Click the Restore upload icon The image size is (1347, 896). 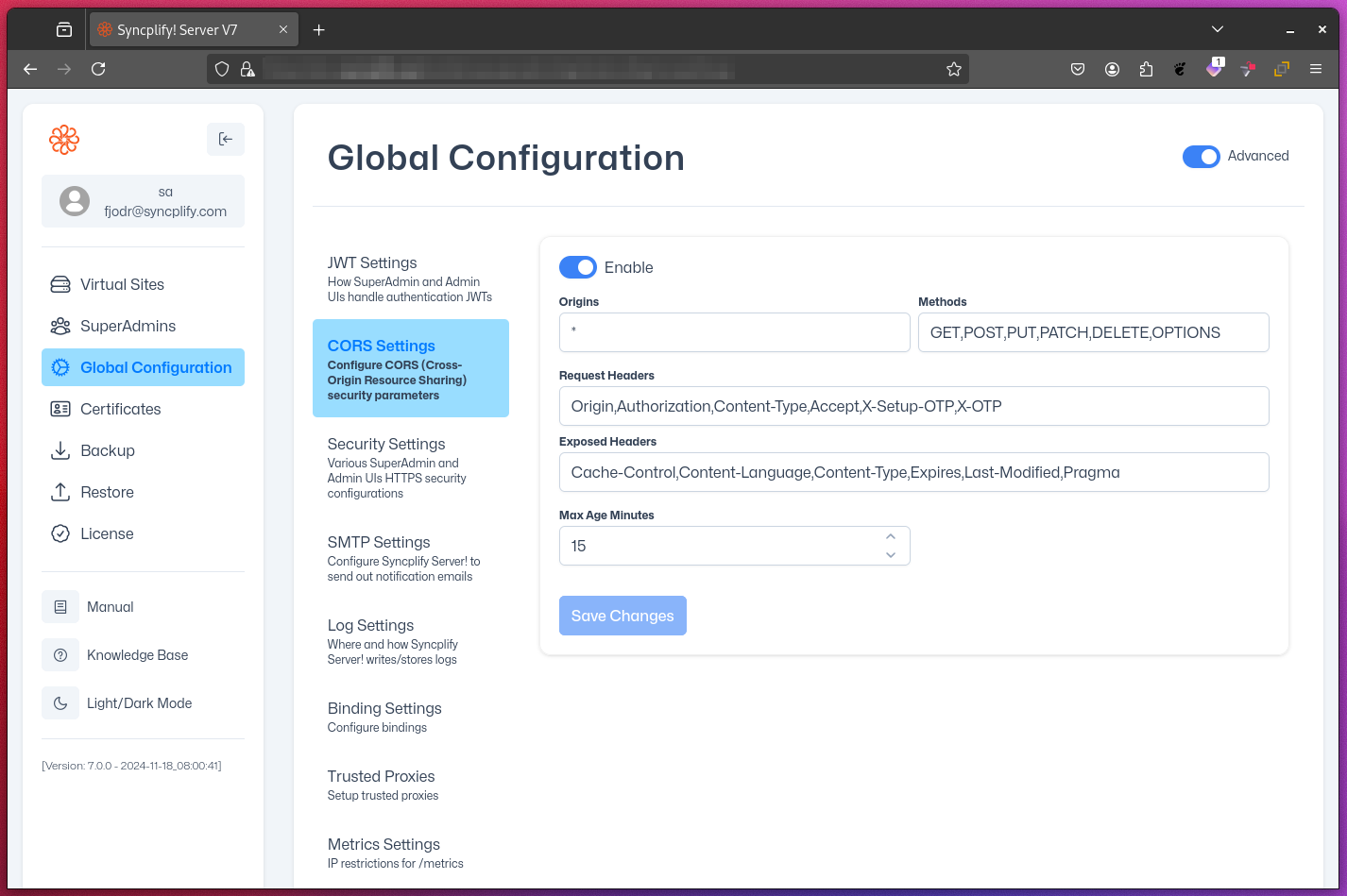coord(60,492)
